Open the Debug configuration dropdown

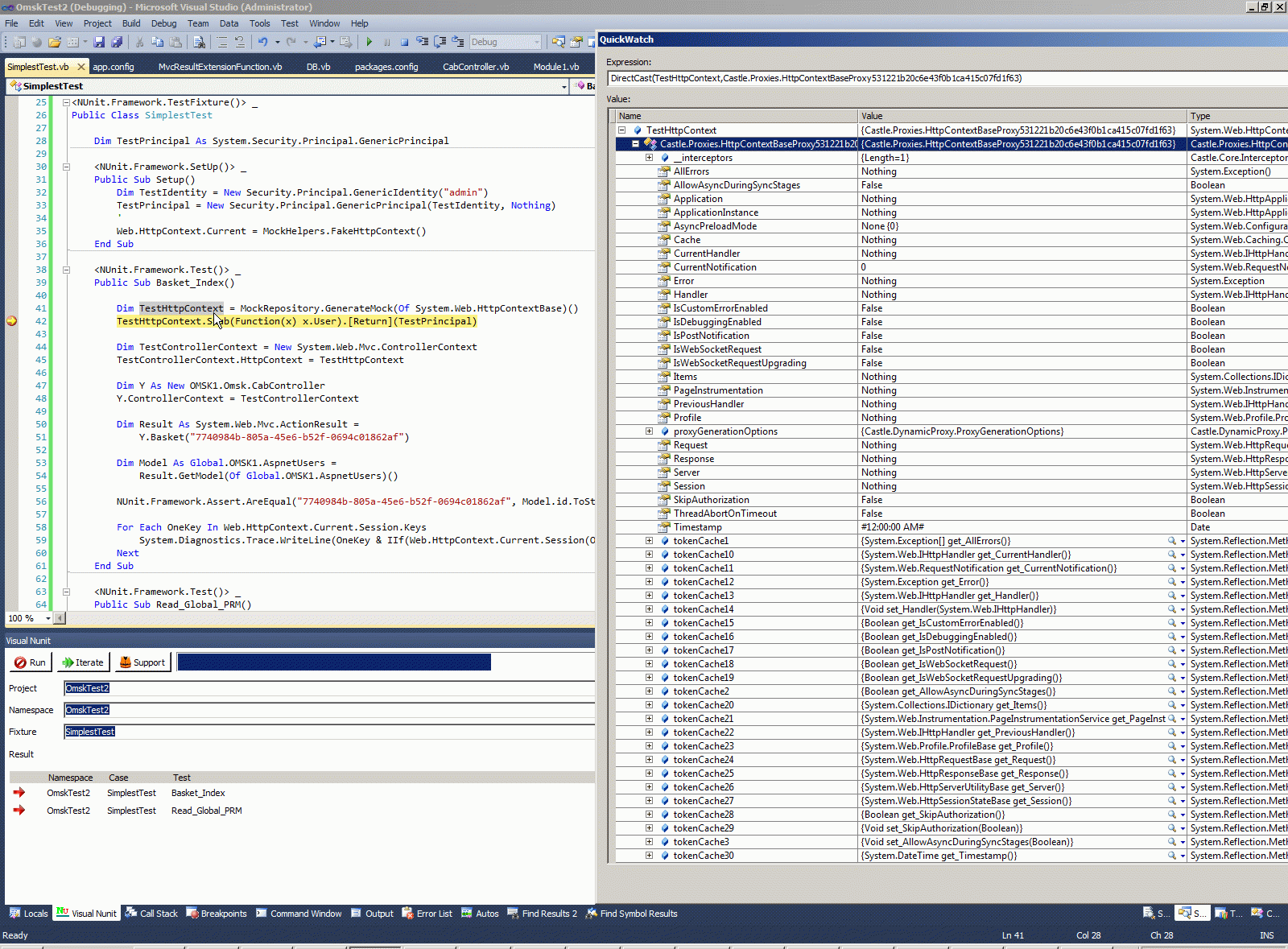pos(537,42)
